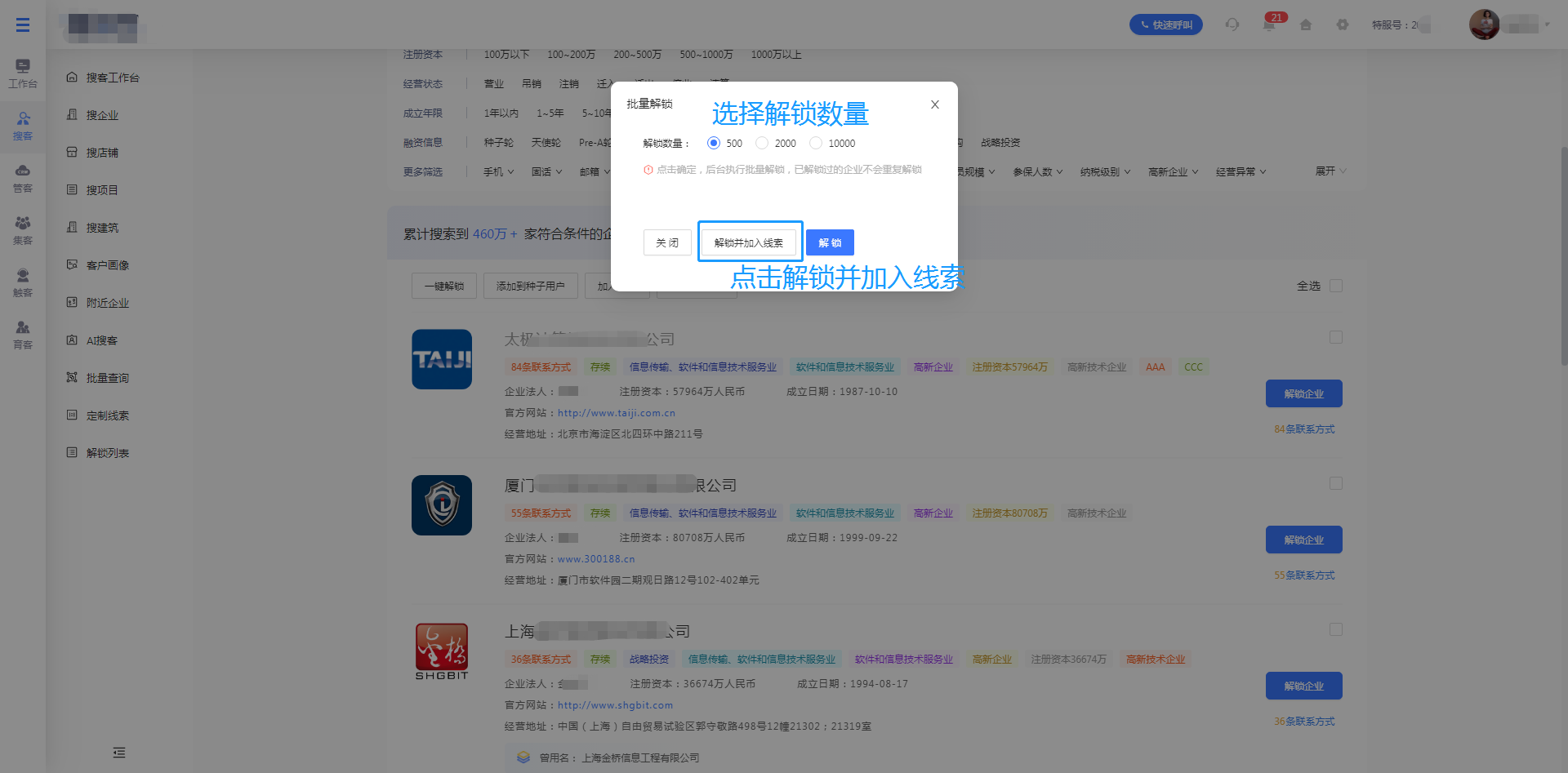
Task: Click the blue shield company logo
Action: (442, 505)
